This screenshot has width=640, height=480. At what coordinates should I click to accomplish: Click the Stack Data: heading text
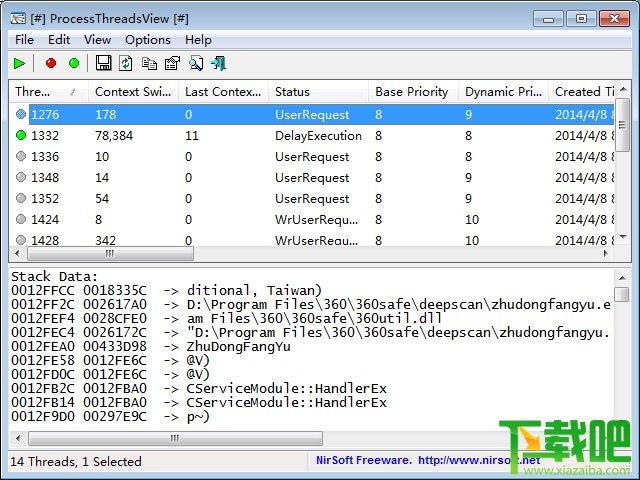point(54,277)
